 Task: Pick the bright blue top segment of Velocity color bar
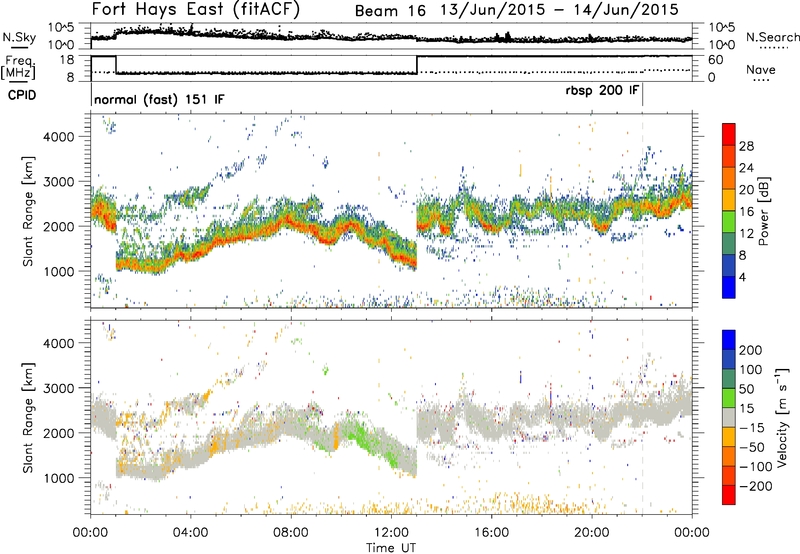pyautogui.click(x=729, y=340)
